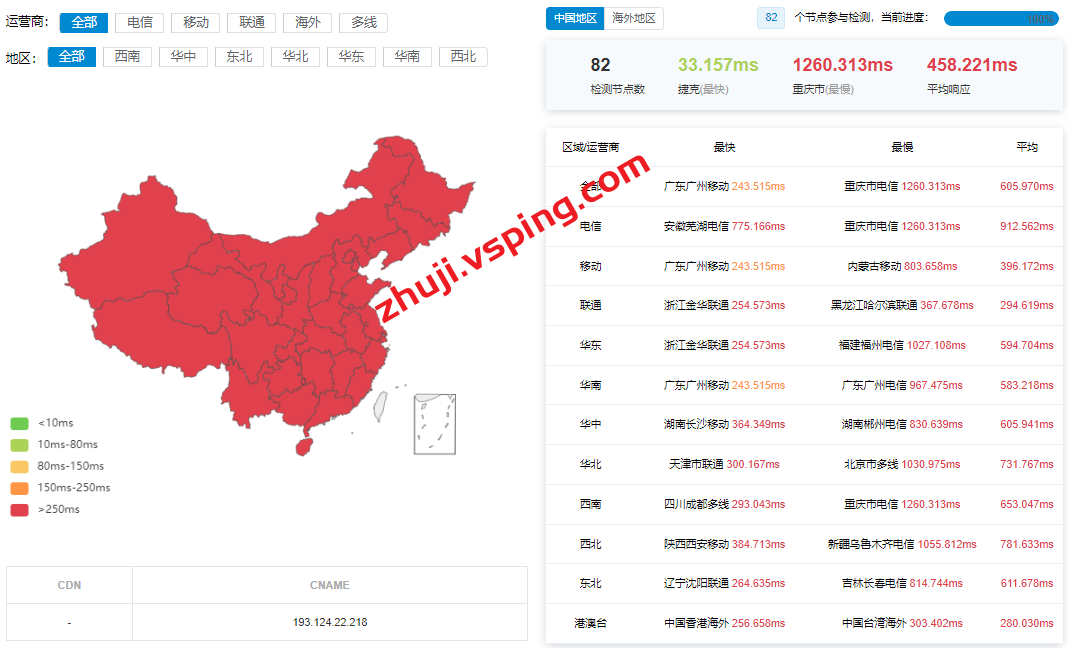The width and height of the screenshot is (1069, 648).
Task: Select the 西南 region filter
Action: point(127,57)
